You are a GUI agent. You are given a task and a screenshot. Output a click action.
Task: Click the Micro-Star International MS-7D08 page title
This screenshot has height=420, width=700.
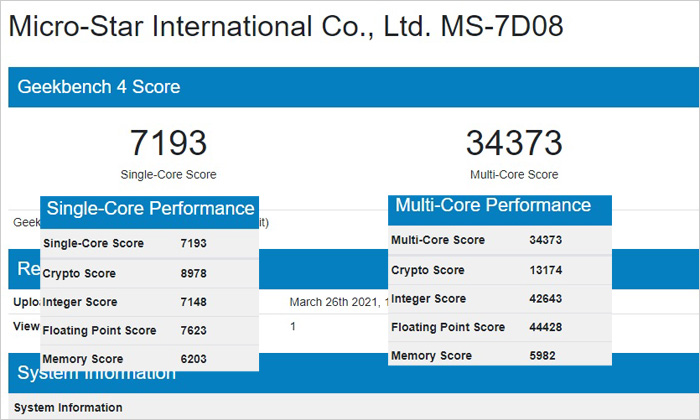tap(286, 26)
